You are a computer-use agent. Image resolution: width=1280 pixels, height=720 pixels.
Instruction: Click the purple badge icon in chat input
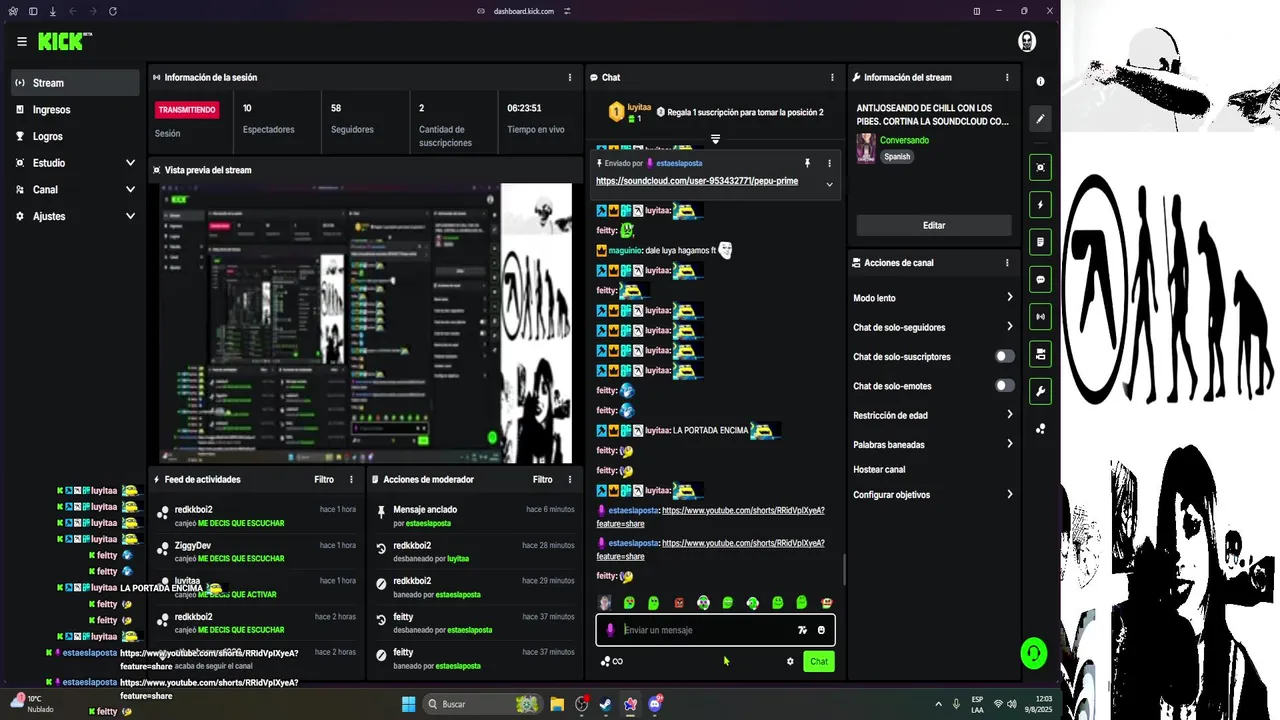point(610,630)
